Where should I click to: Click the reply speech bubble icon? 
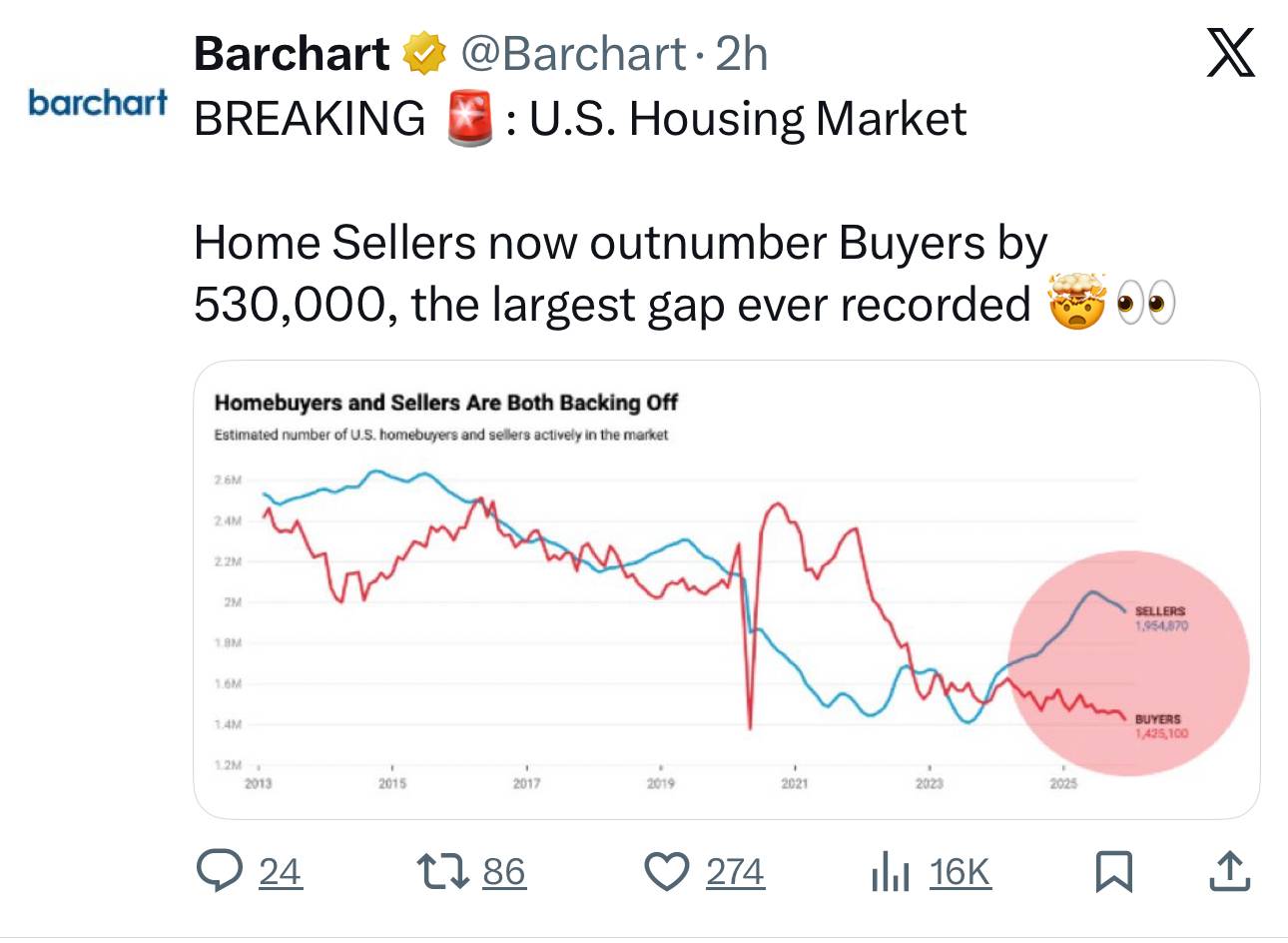pos(220,871)
